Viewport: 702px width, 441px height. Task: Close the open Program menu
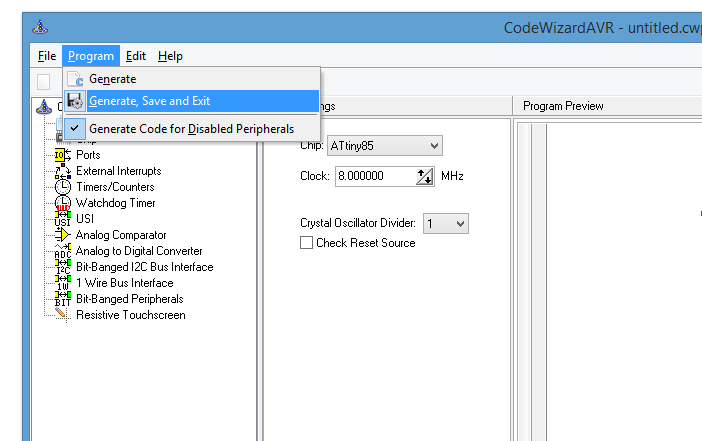click(x=91, y=56)
